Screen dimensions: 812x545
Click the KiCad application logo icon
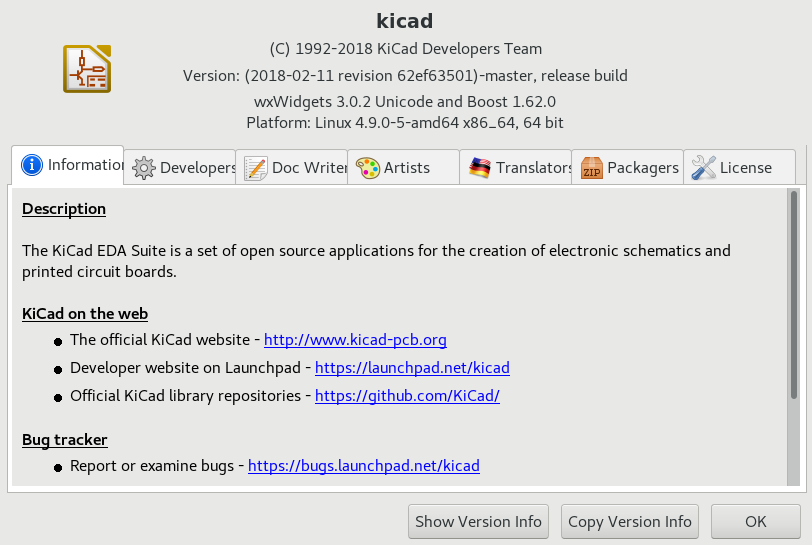click(x=86, y=69)
